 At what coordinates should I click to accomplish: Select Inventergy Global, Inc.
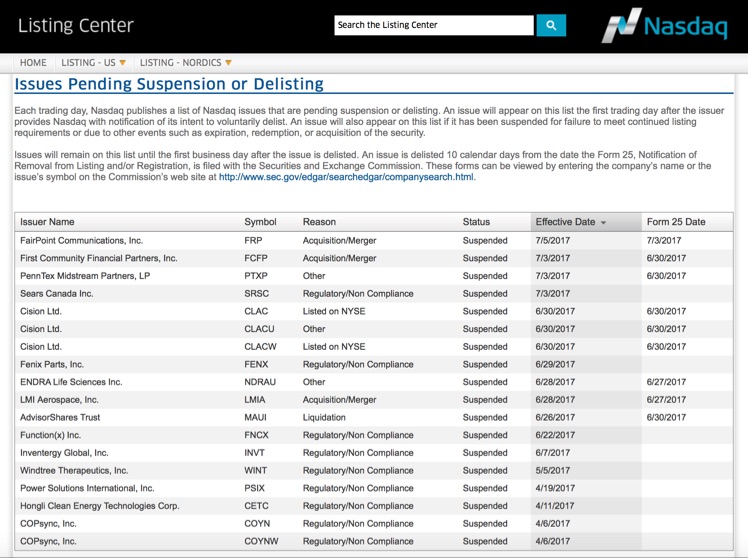point(64,453)
